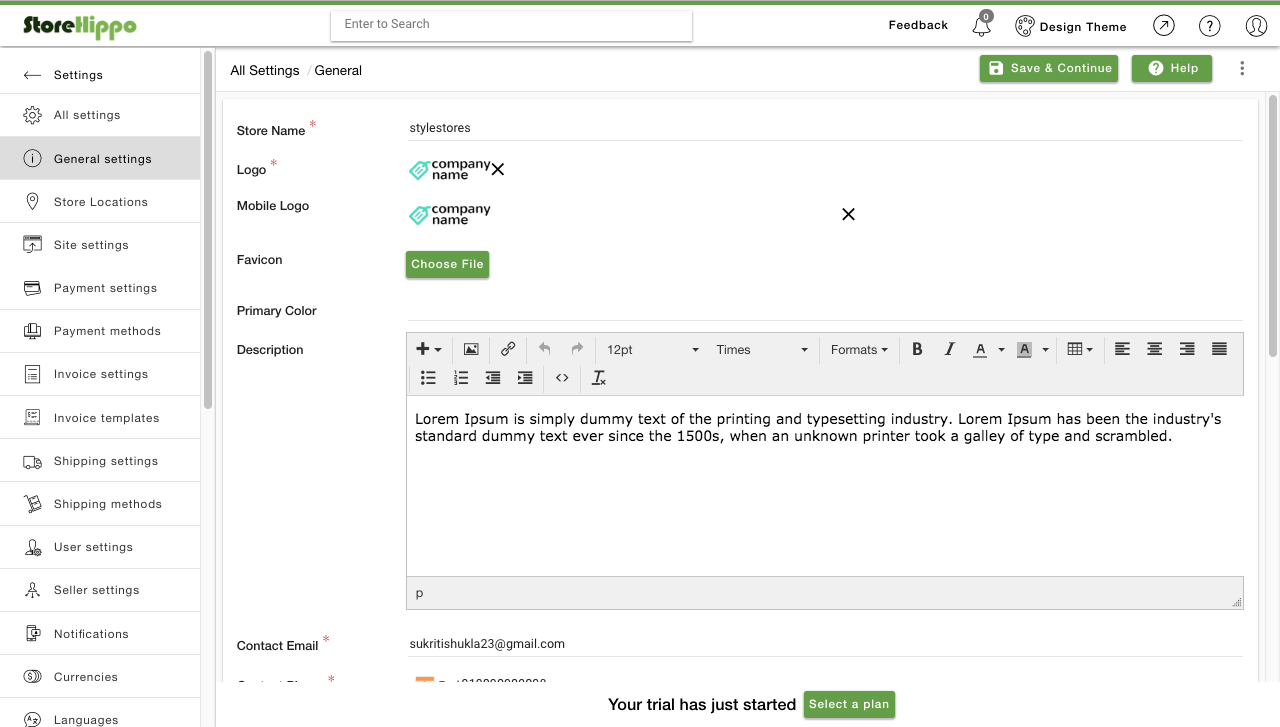The height and width of the screenshot is (727, 1280).
Task: Open Shipping settings
Action: click(100, 460)
